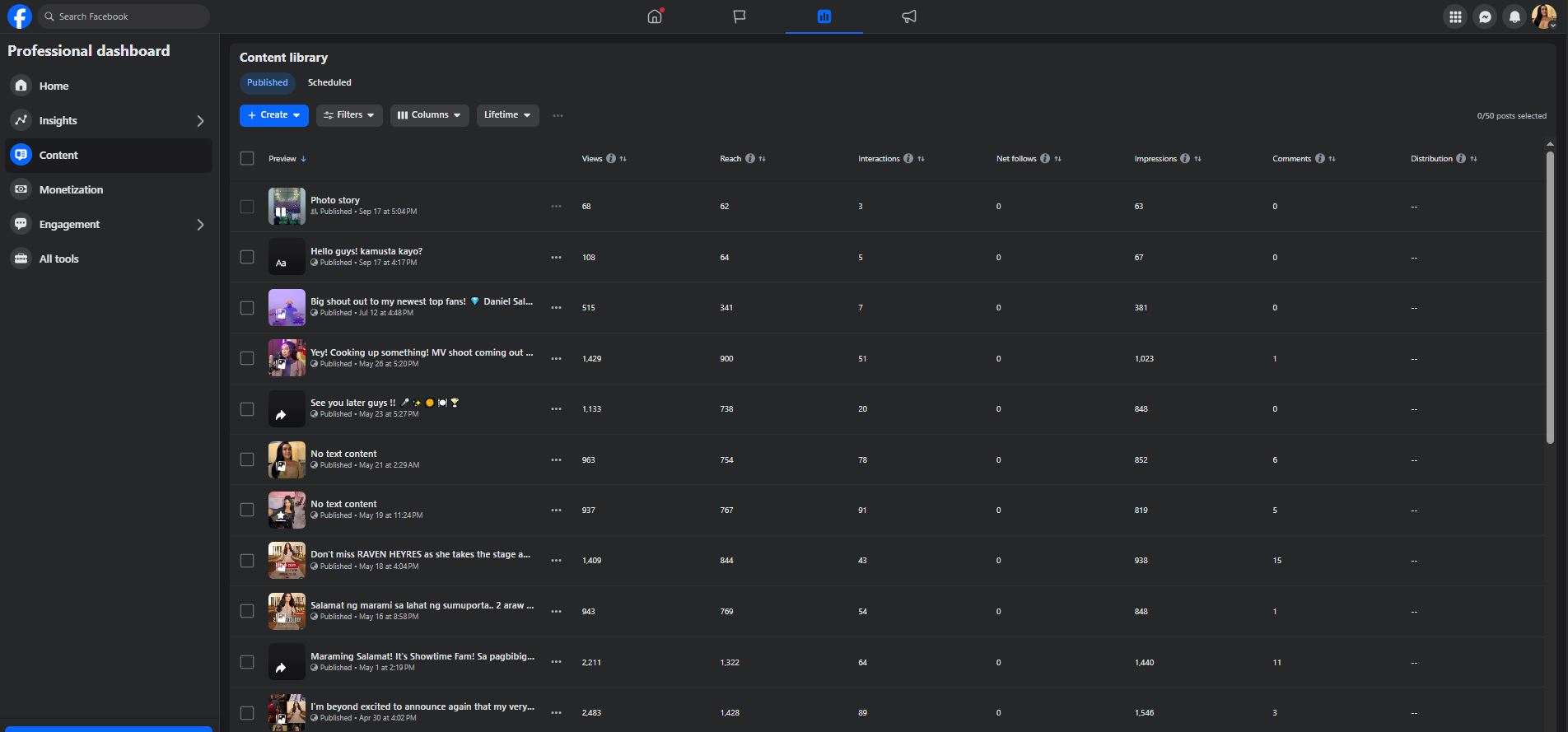Go to Facebook home icon
1568x732 pixels.
coord(655,16)
